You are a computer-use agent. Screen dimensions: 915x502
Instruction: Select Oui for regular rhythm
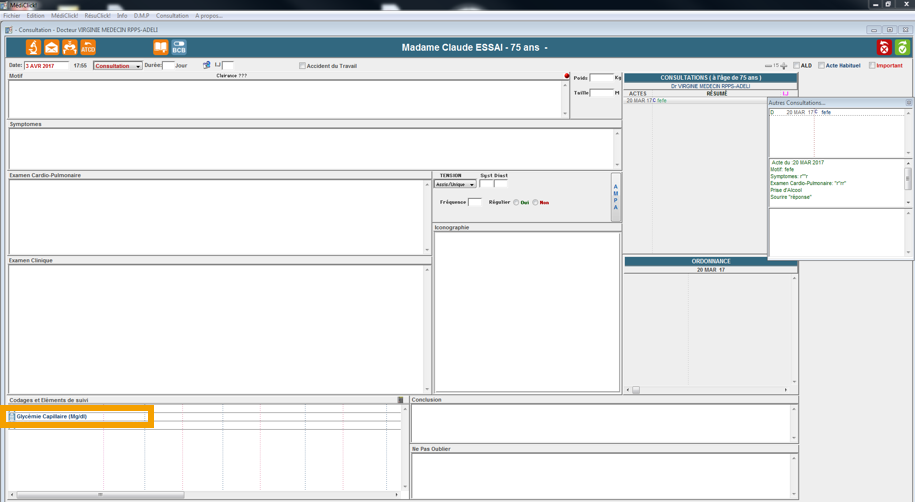click(x=516, y=202)
